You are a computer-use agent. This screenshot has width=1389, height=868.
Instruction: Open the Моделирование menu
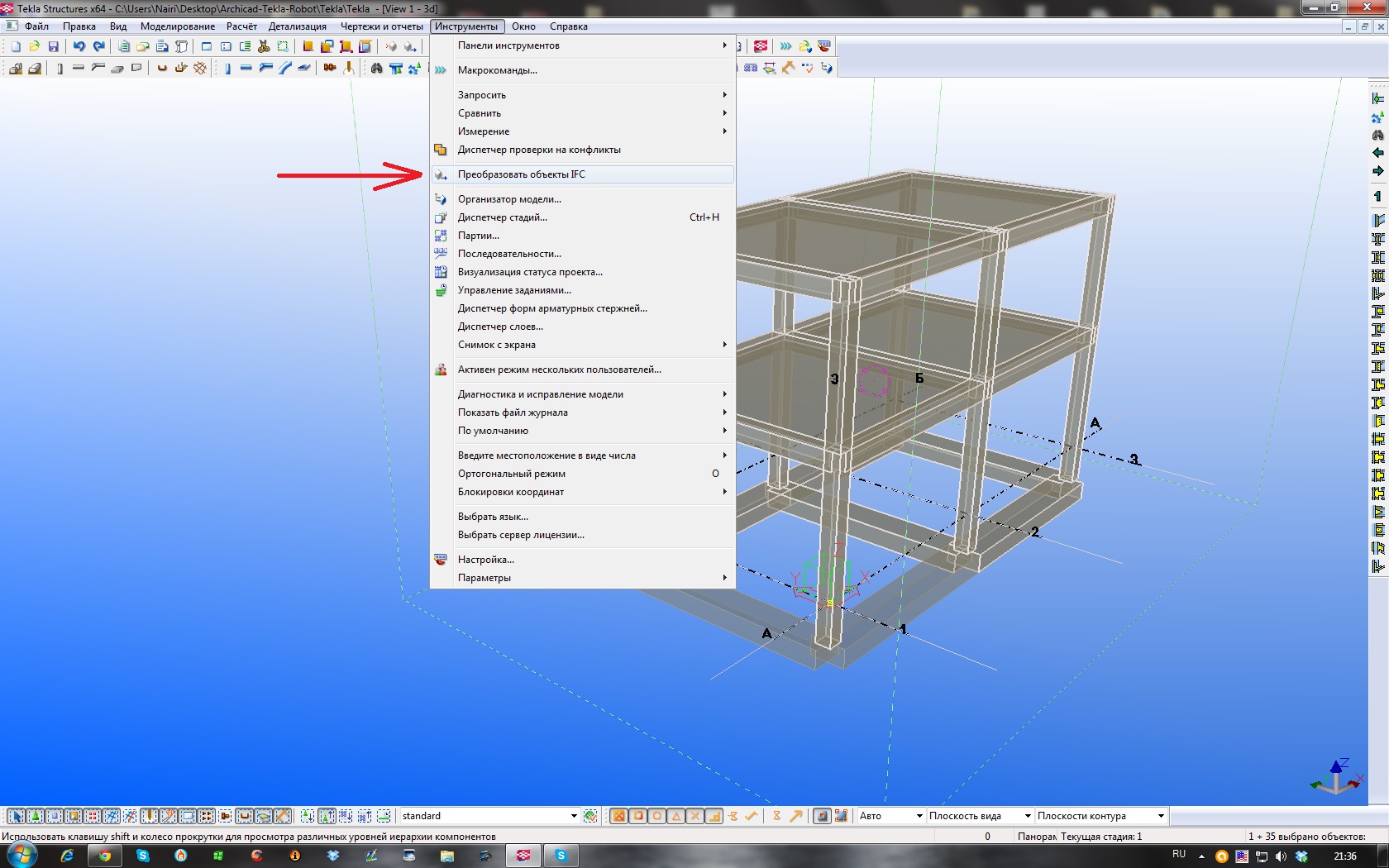click(x=177, y=26)
